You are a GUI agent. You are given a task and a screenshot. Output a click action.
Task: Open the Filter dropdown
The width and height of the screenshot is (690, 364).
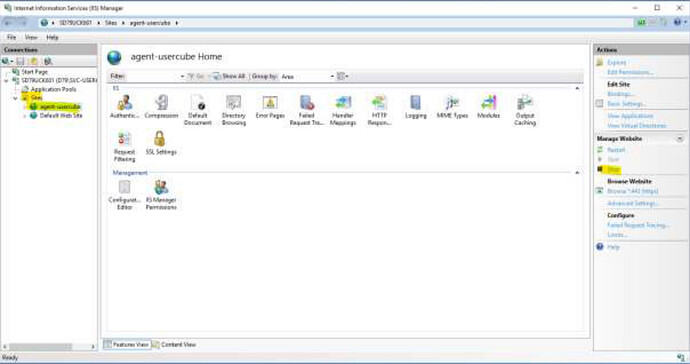[x=182, y=77]
